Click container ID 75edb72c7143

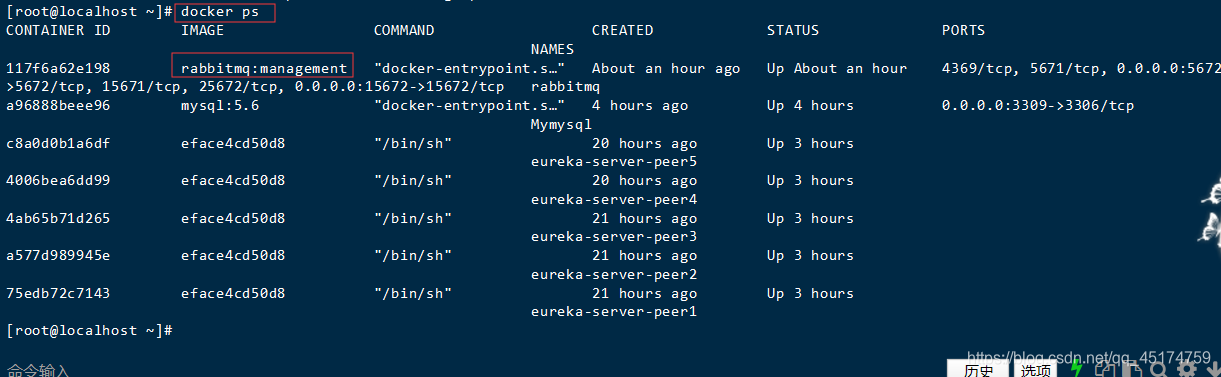coord(58,293)
